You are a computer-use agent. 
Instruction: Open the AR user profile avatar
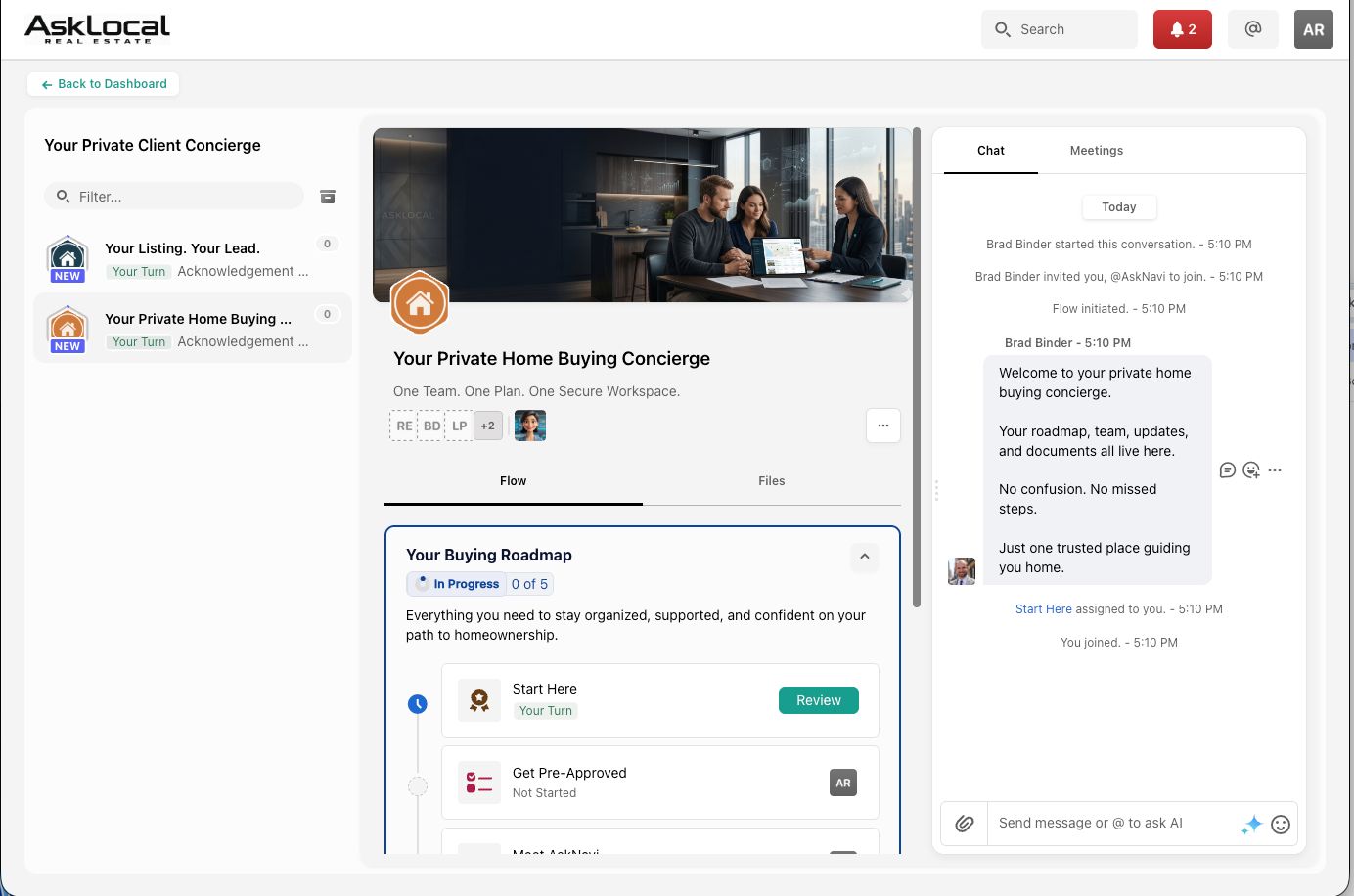click(1314, 29)
